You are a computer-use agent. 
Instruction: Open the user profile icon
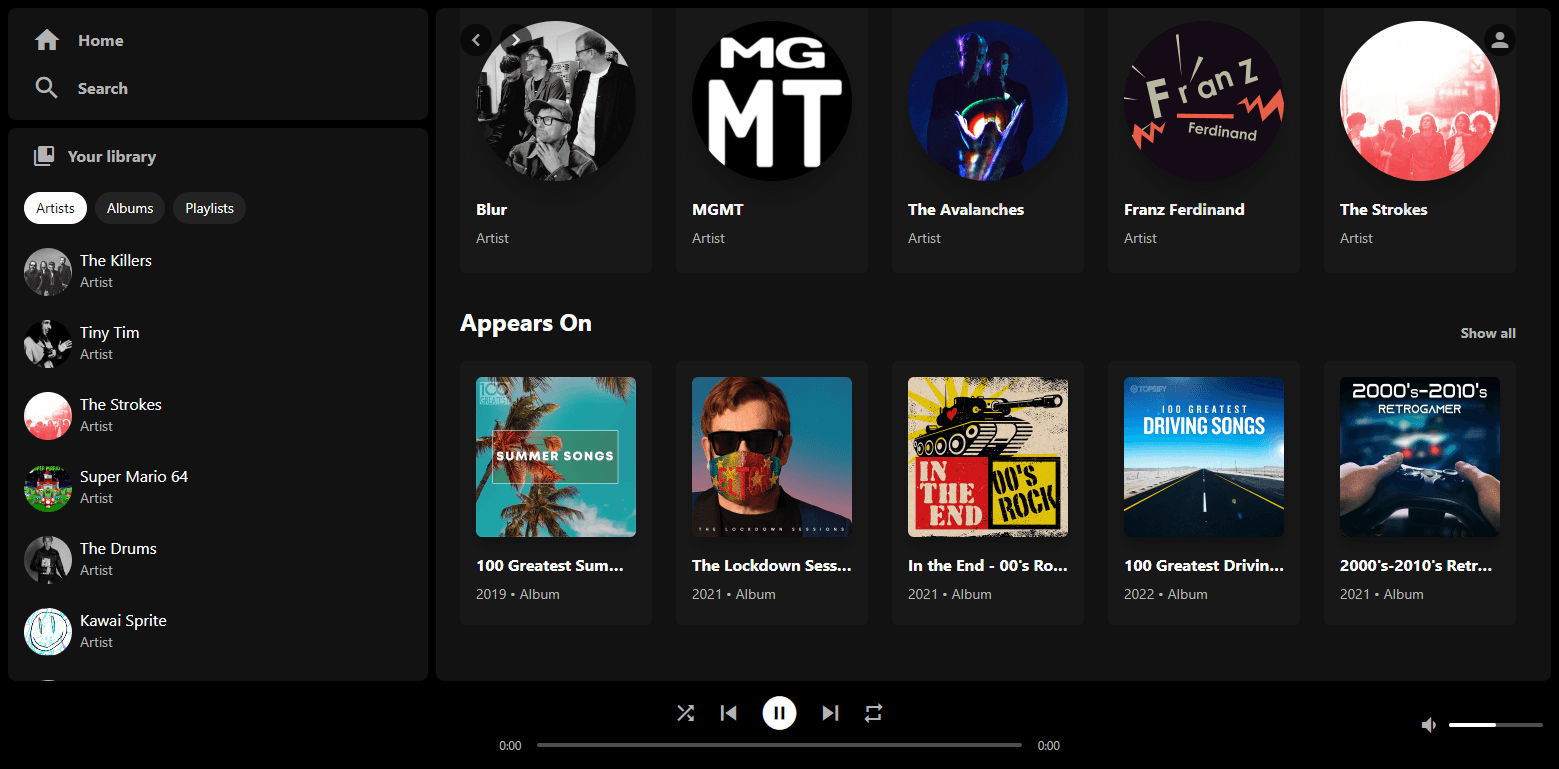pyautogui.click(x=1499, y=40)
